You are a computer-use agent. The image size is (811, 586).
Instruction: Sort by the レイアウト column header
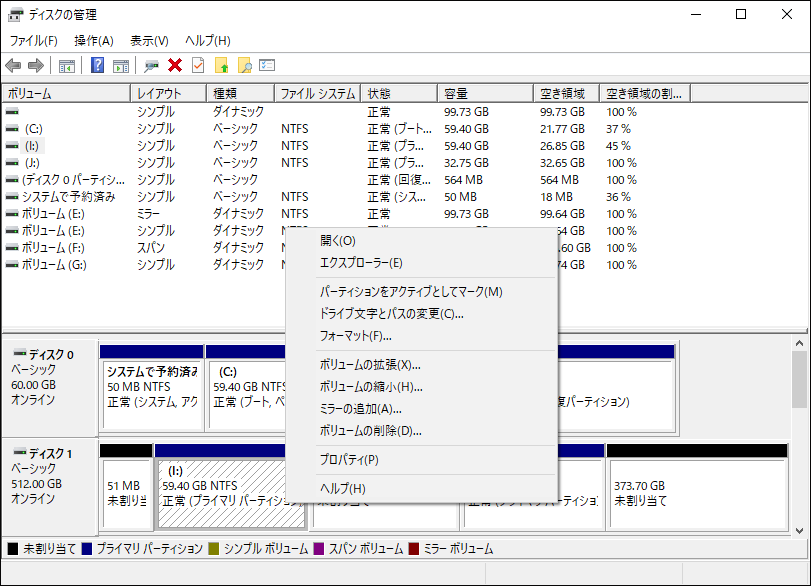(169, 94)
